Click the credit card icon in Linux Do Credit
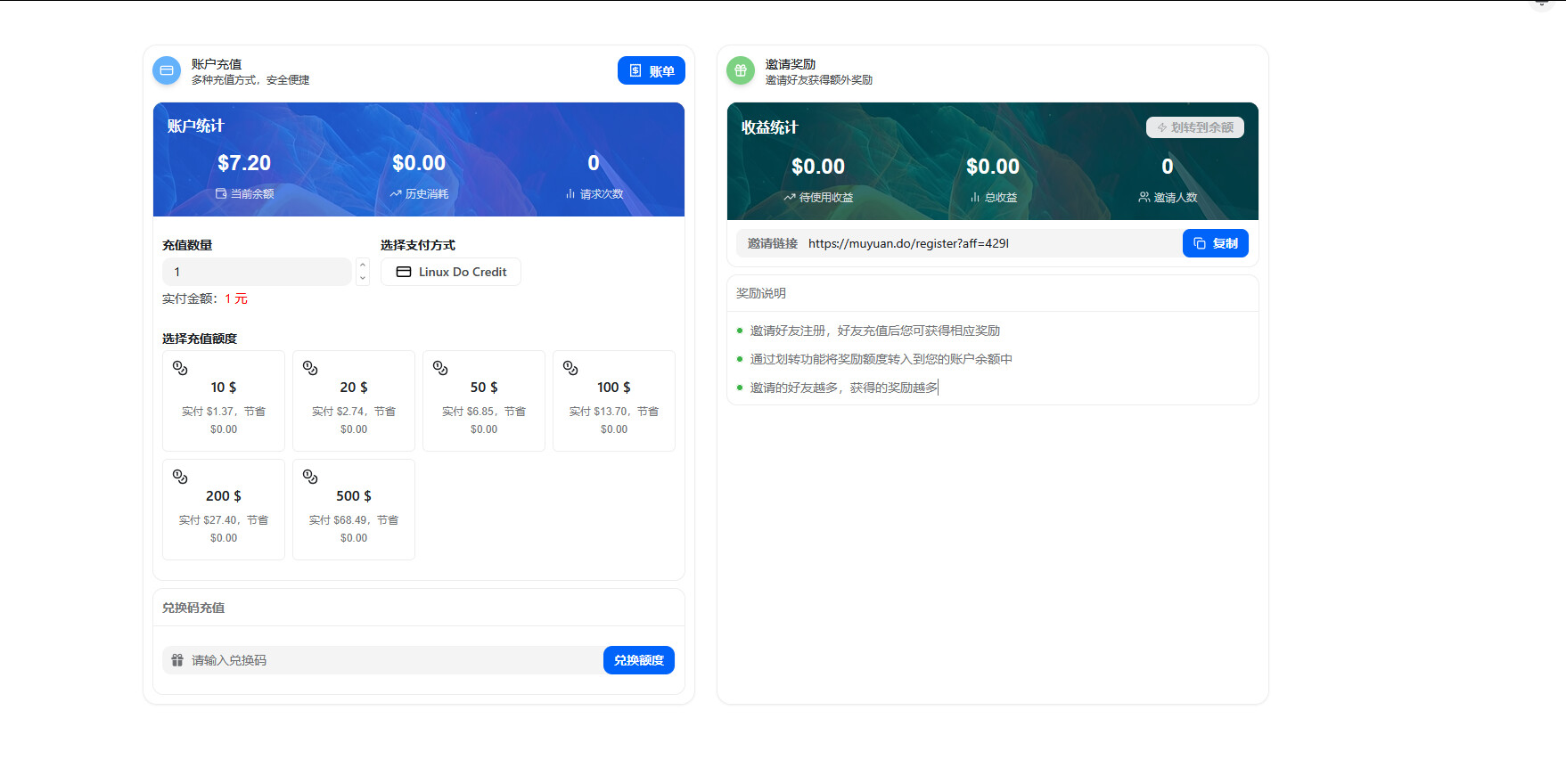 404,272
